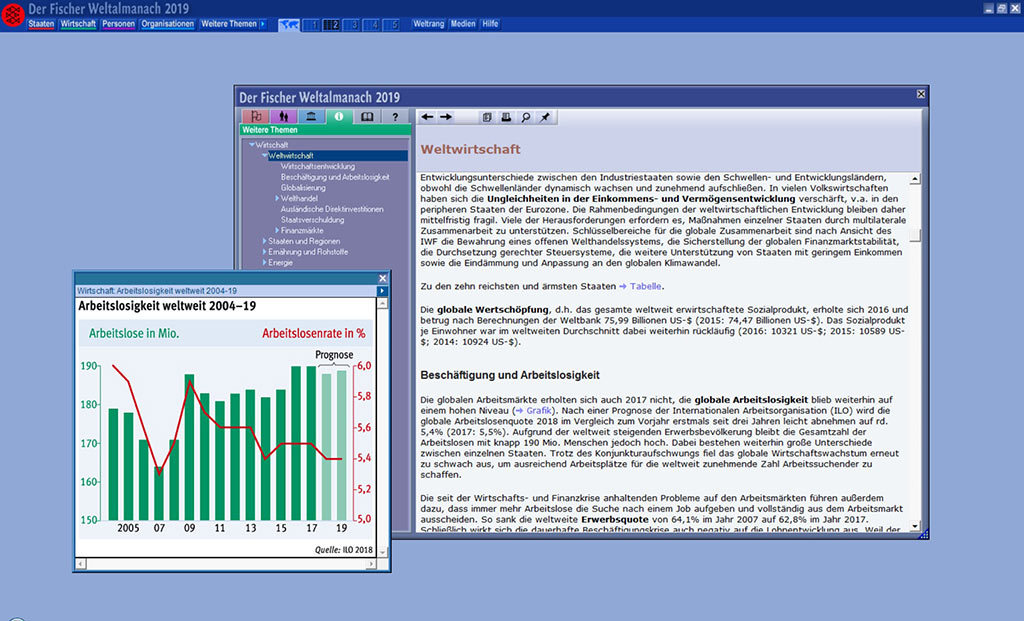Open the Organisationen building tab icon
Image resolution: width=1024 pixels, height=621 pixels.
pyautogui.click(x=312, y=117)
